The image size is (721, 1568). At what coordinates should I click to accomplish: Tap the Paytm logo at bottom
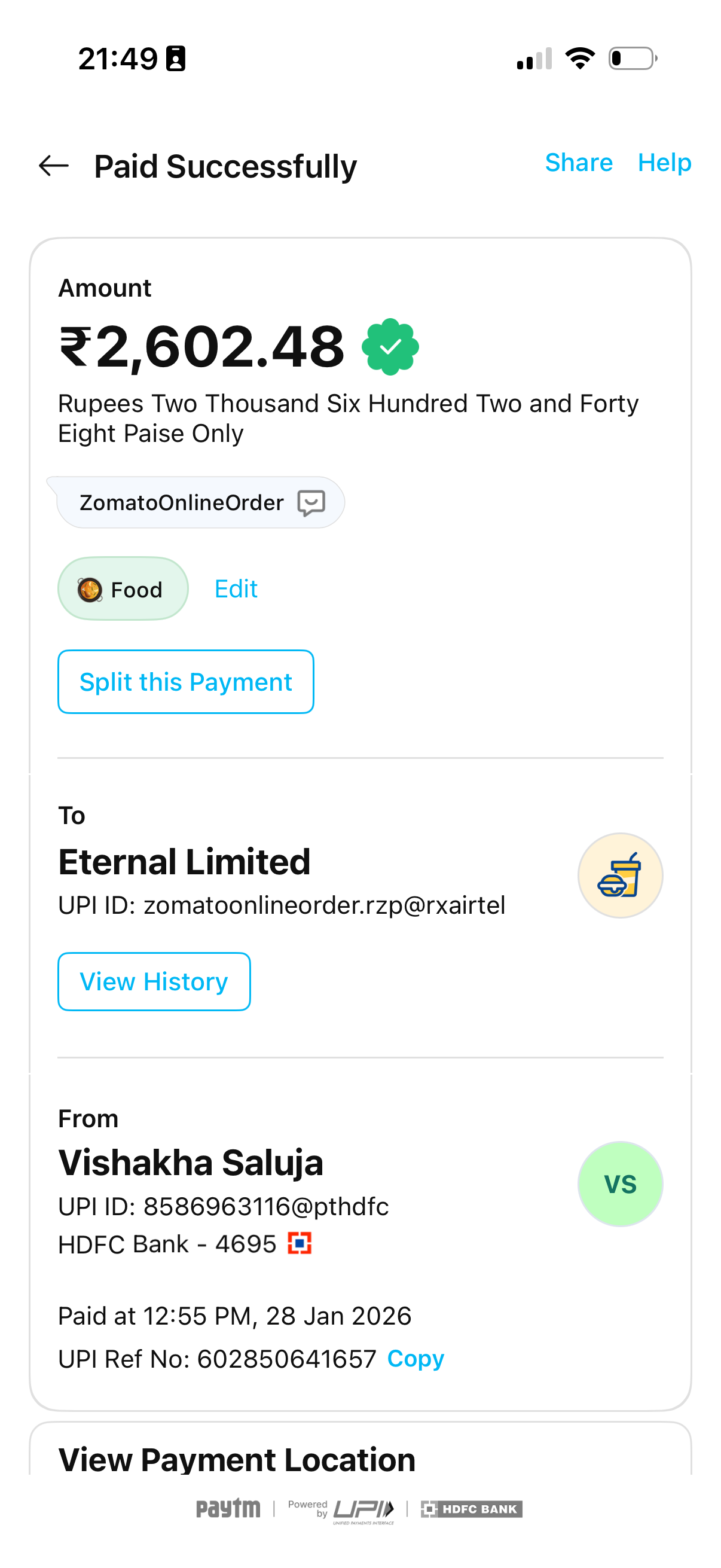tap(228, 1508)
